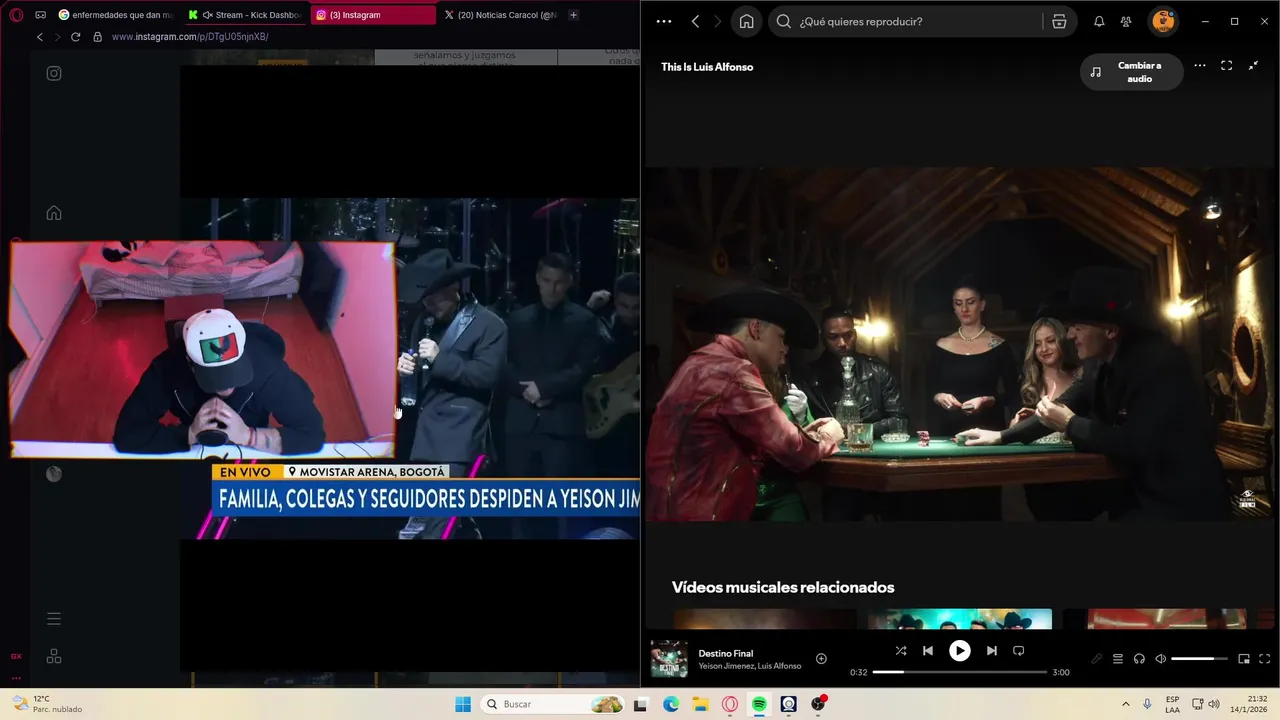Image resolution: width=1280 pixels, height=720 pixels.
Task: Open File Explorer from taskbar
Action: pyautogui.click(x=700, y=704)
